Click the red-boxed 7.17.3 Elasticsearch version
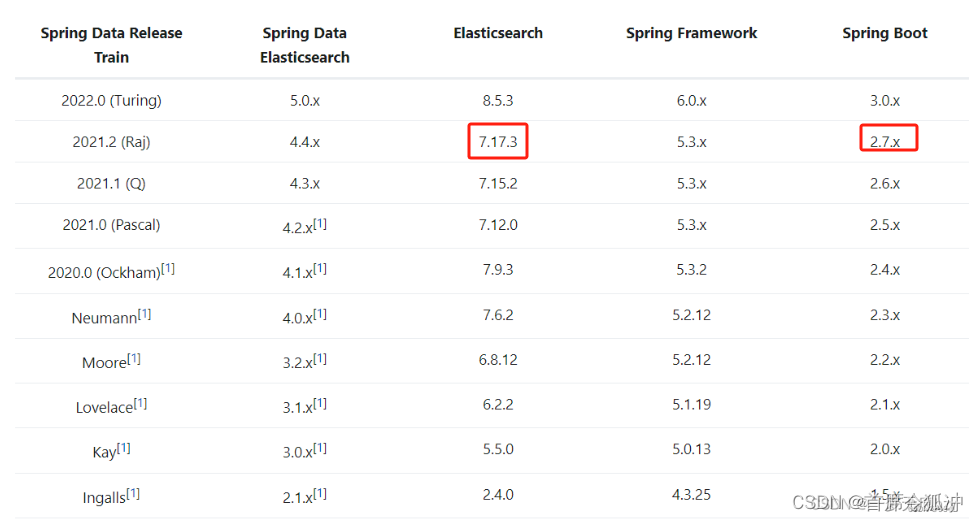978x522 pixels. tap(498, 142)
